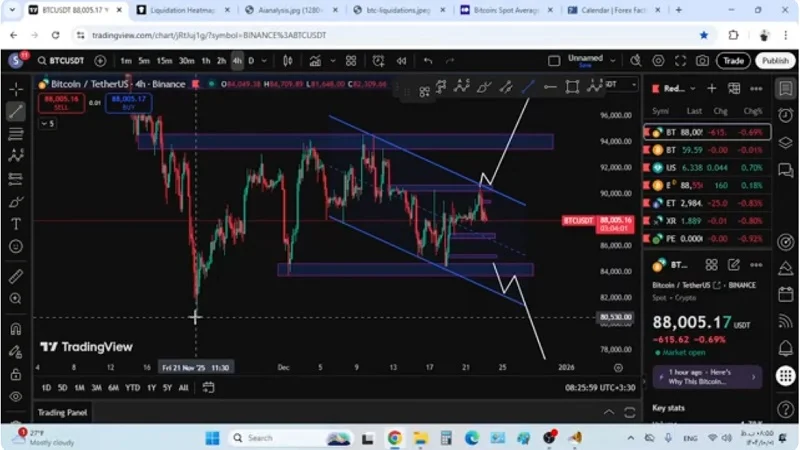Select the daily D timeframe
This screenshot has width=800, height=450.
click(x=251, y=61)
